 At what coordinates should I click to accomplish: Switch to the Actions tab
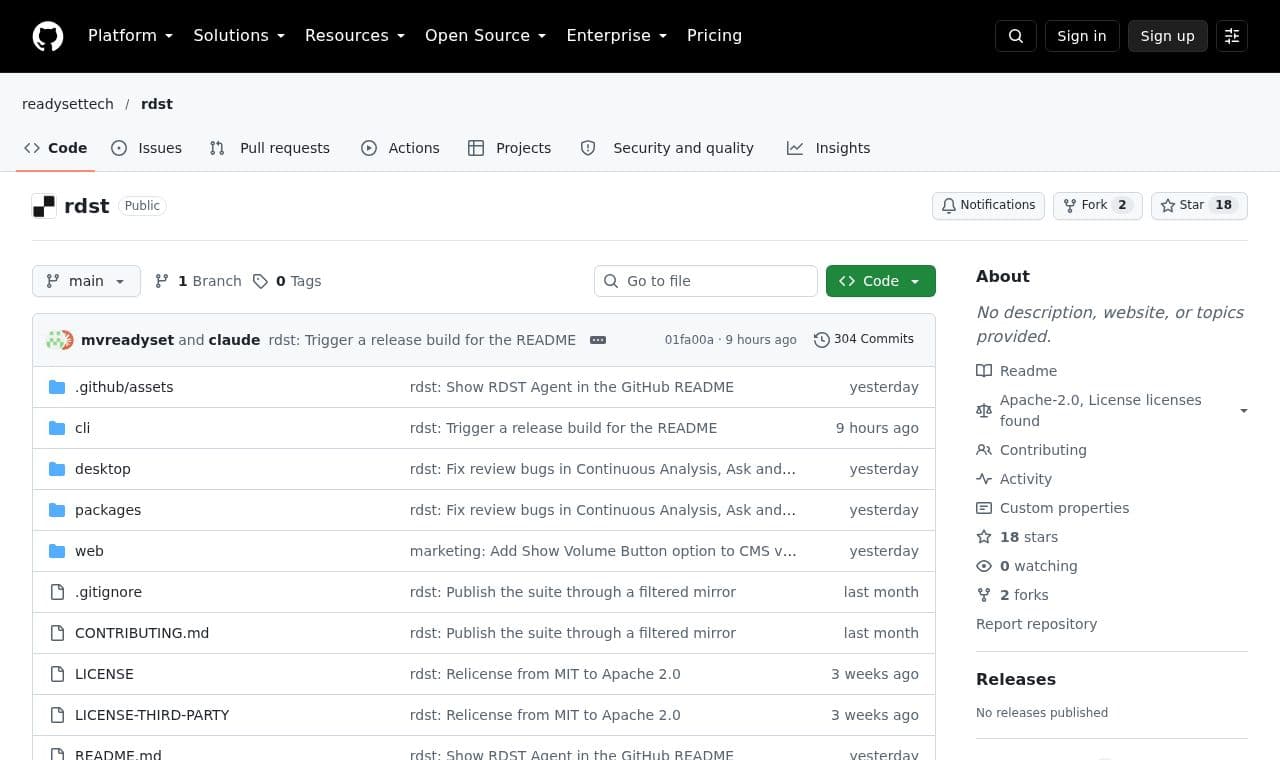tap(400, 148)
